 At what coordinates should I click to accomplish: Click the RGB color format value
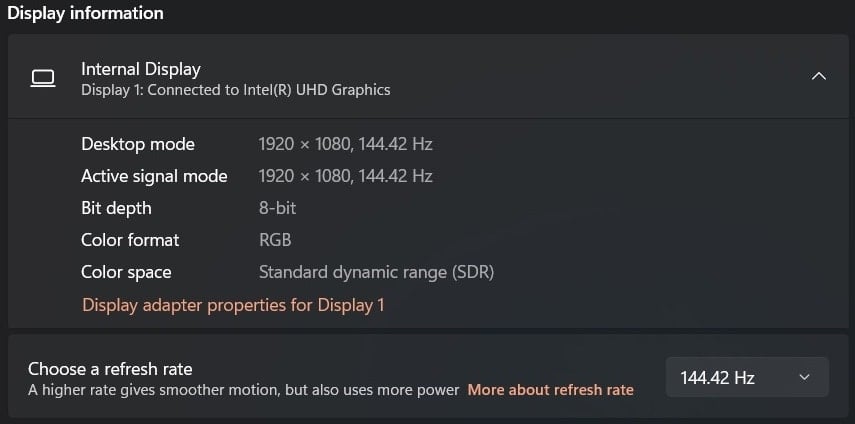tap(275, 240)
